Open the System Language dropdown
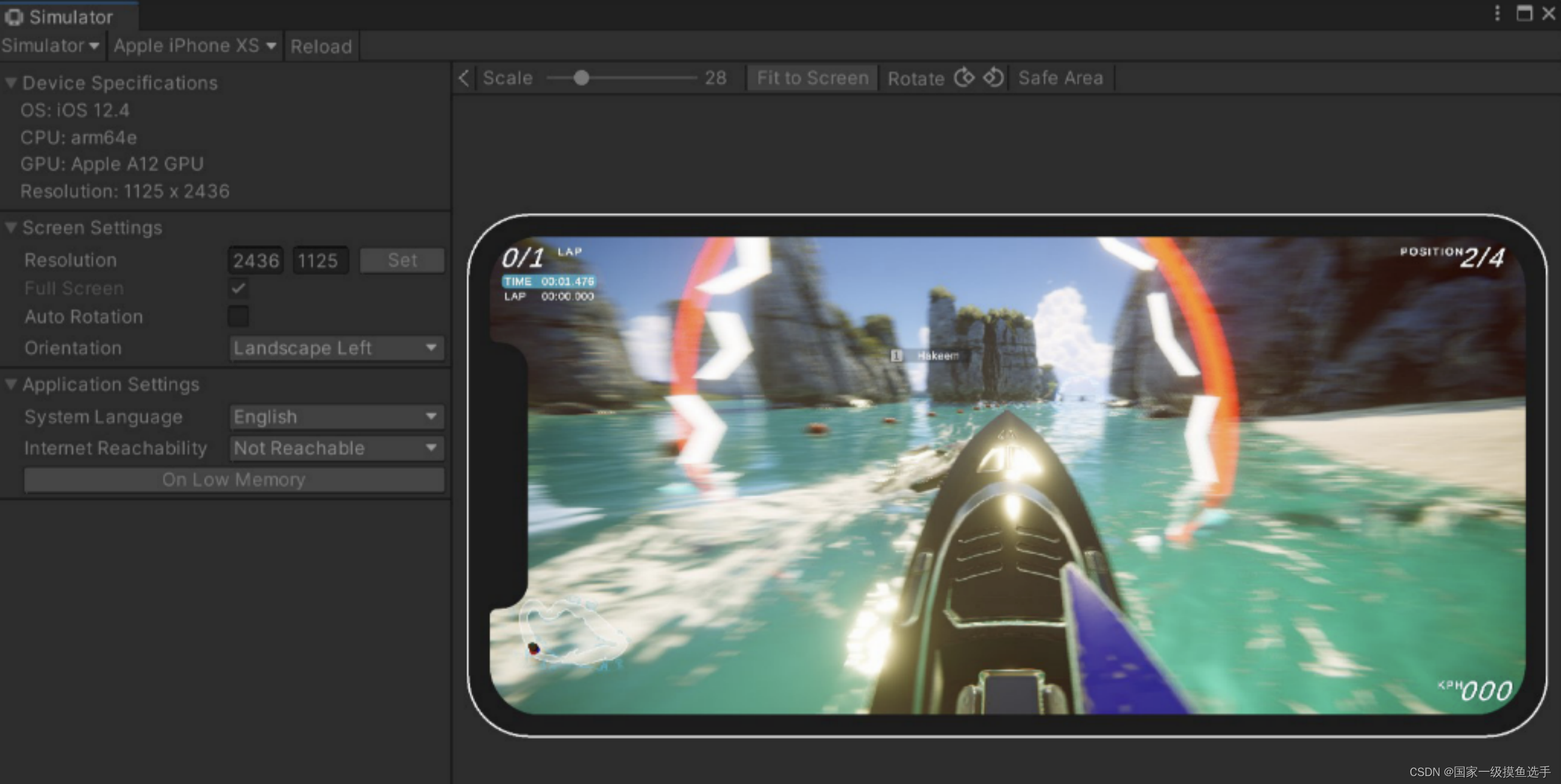This screenshot has width=1561, height=784. click(337, 417)
